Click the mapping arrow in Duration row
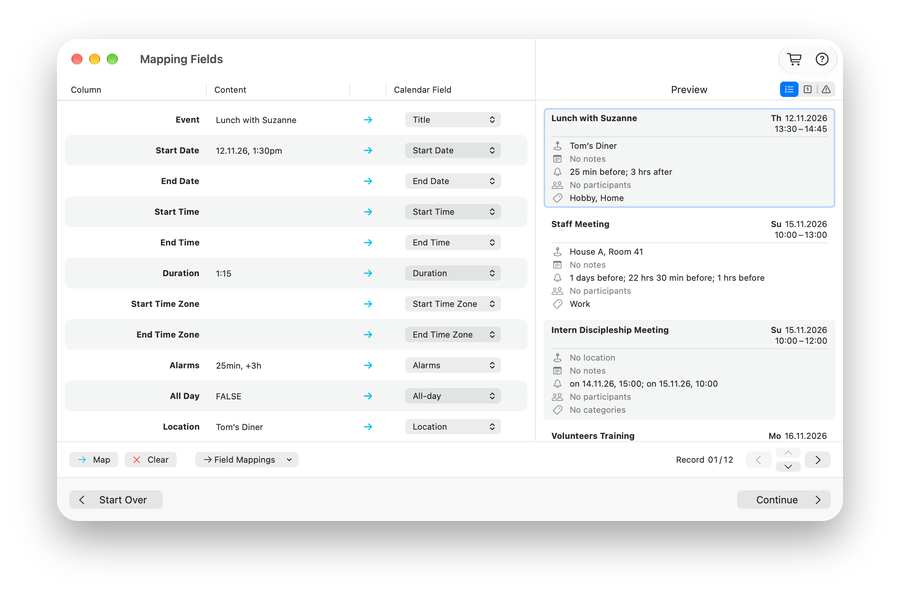The image size is (900, 596). click(x=368, y=273)
